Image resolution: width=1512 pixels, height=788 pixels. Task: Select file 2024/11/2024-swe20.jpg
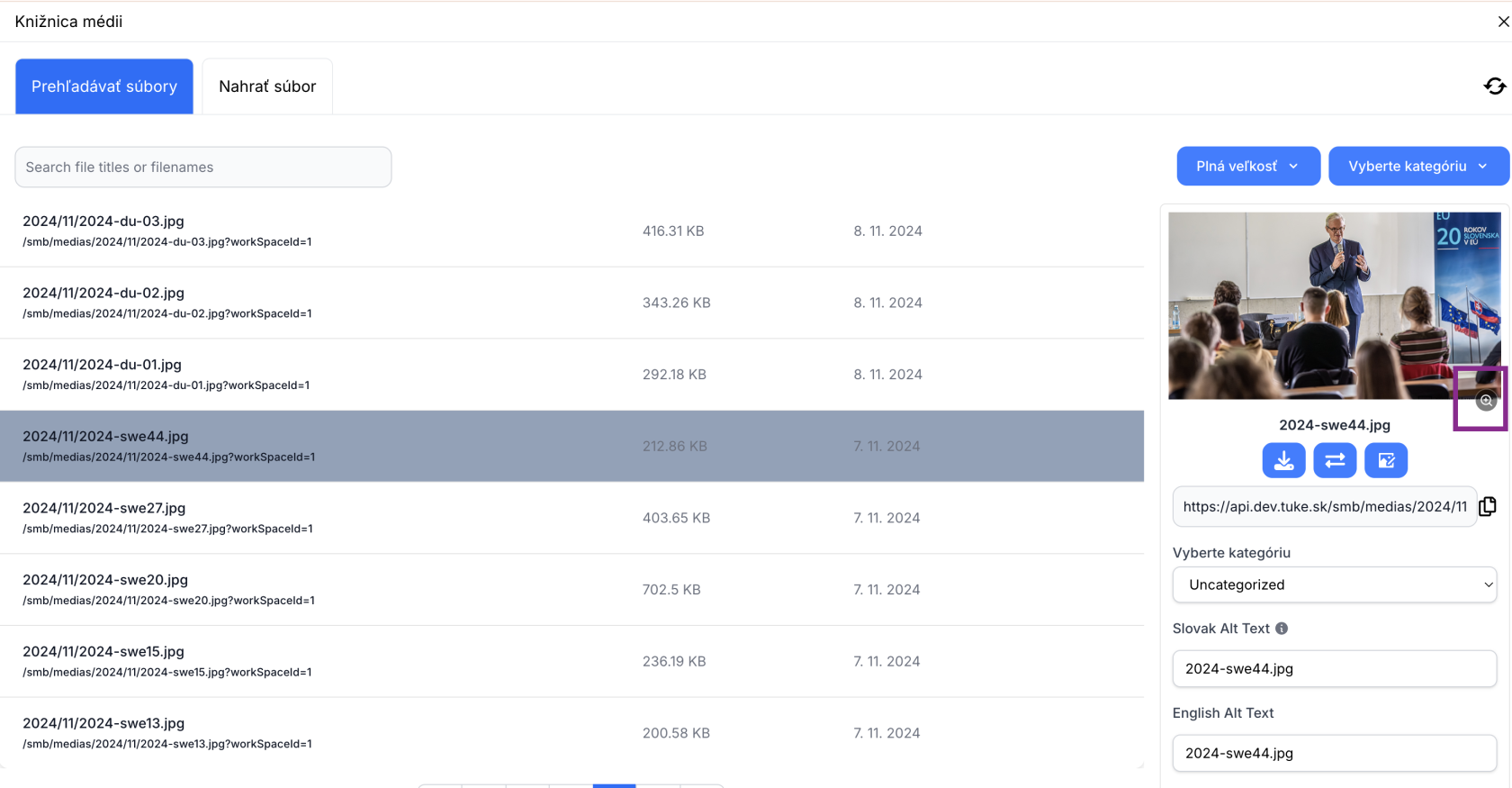coord(572,590)
